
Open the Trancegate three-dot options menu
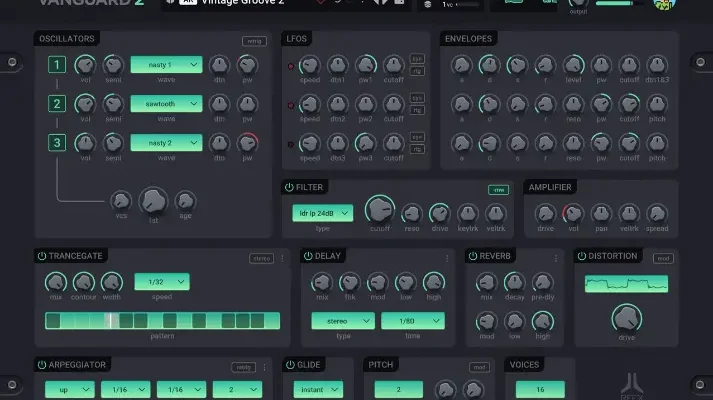tap(282, 258)
